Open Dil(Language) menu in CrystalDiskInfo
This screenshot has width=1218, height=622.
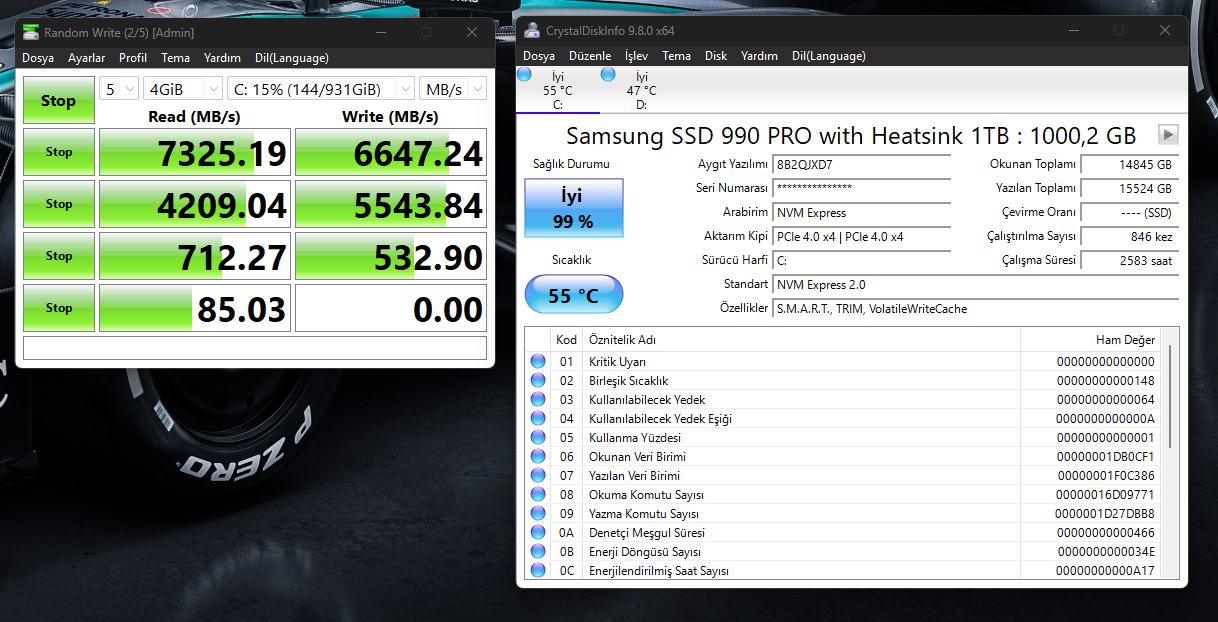click(x=830, y=56)
